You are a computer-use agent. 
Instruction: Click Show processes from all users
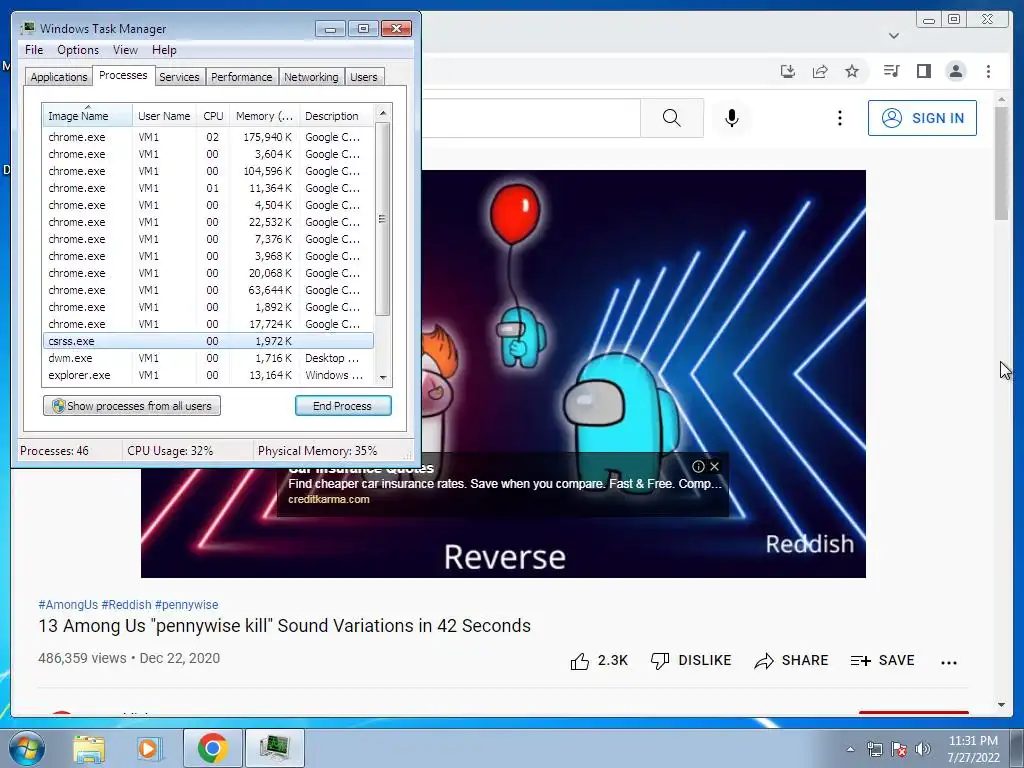pos(132,406)
